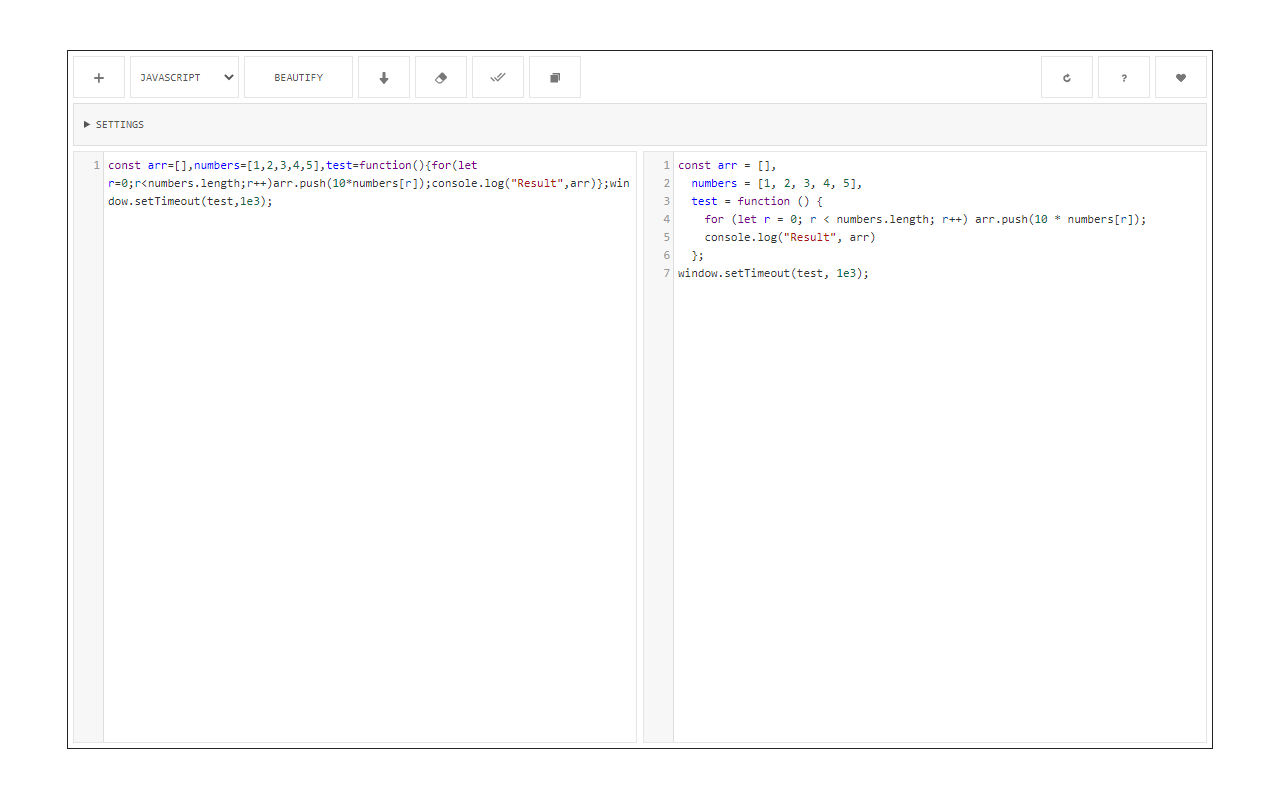The width and height of the screenshot is (1280, 800).
Task: Open help with the question mark icon
Action: click(1123, 77)
